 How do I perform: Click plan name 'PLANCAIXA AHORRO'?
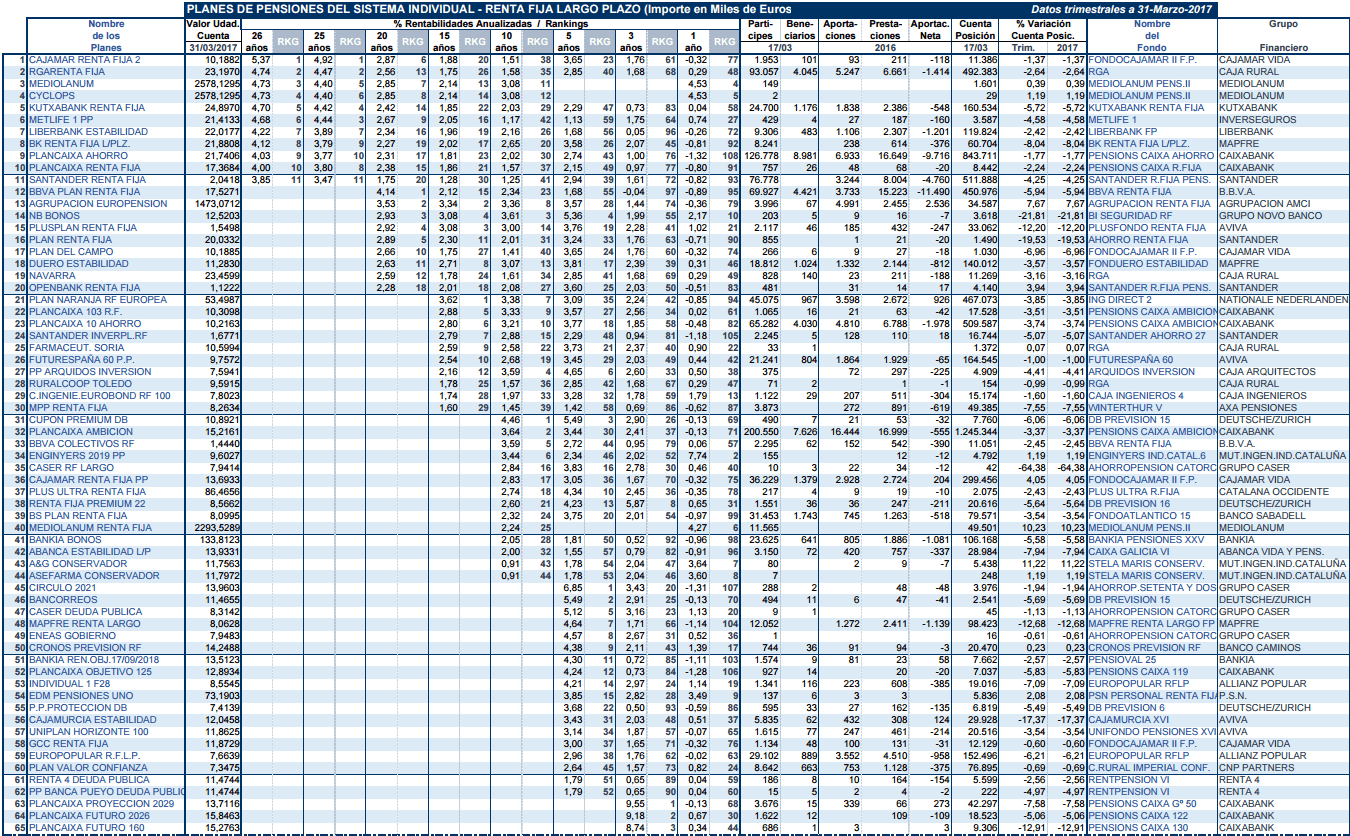(x=77, y=157)
